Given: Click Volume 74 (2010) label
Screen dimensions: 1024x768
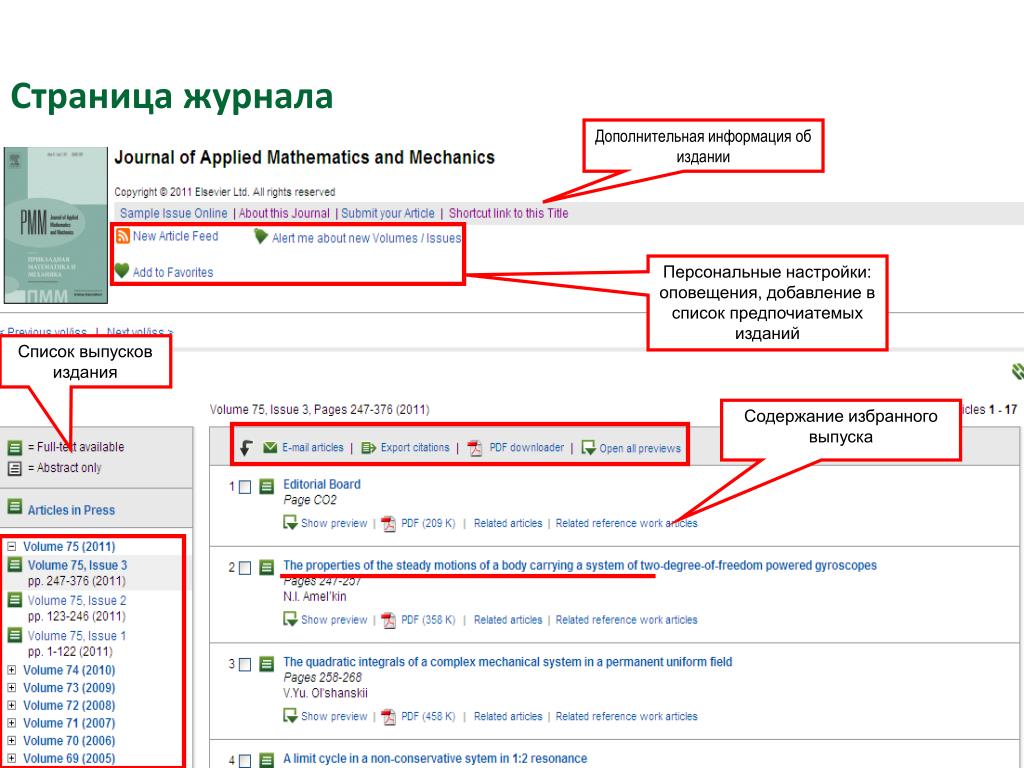Looking at the screenshot, I should tap(69, 671).
